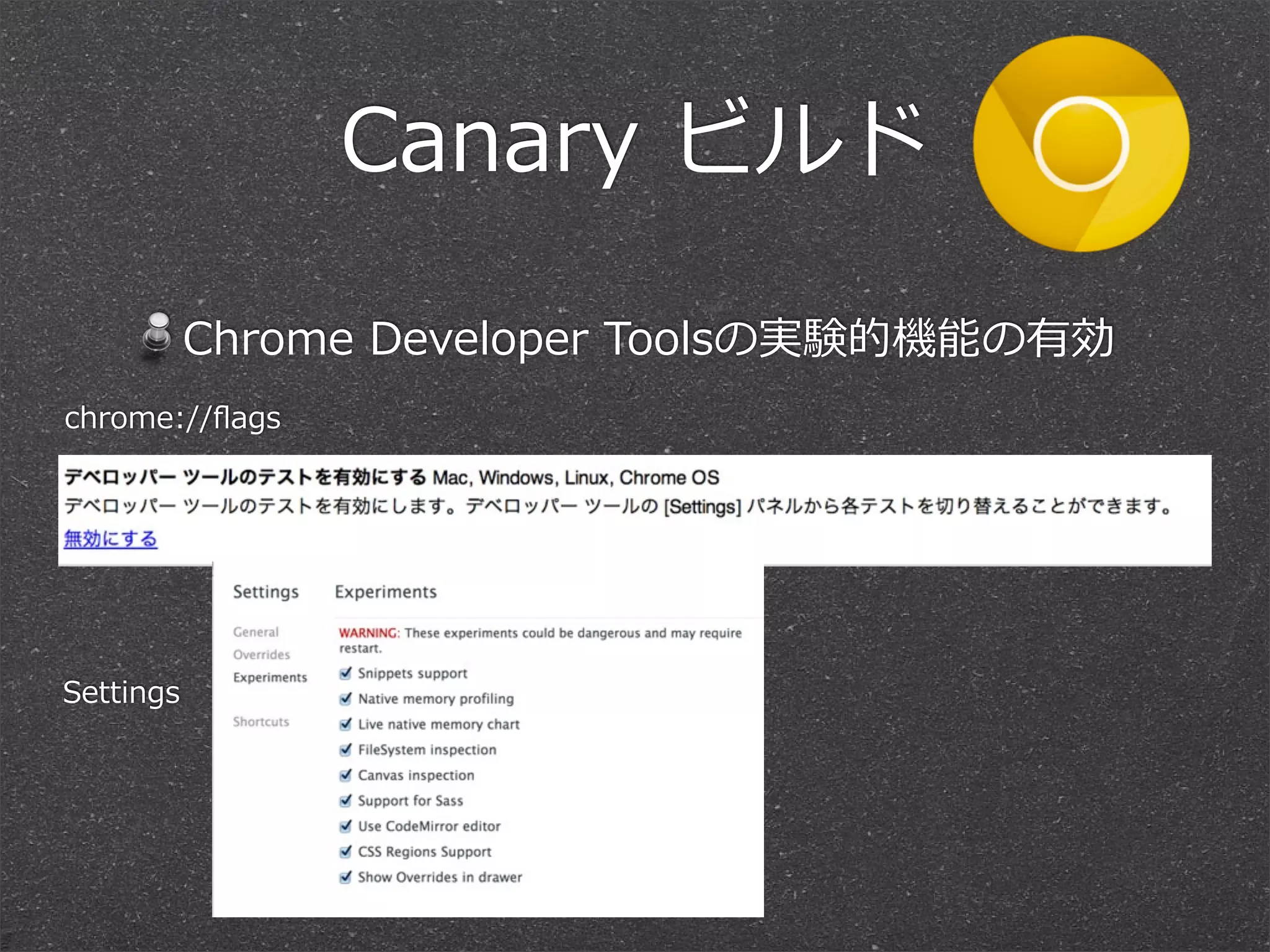Click the chrome://flags label
Image resolution: width=1270 pixels, height=952 pixels.
pos(173,418)
